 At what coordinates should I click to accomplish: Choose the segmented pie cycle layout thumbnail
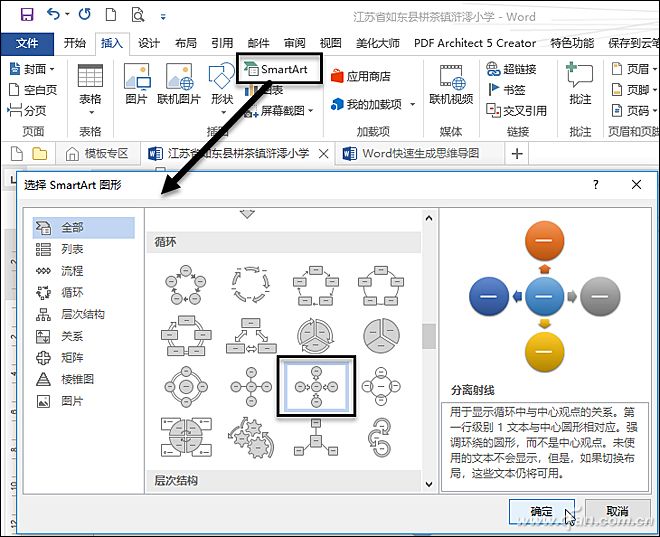click(x=381, y=335)
